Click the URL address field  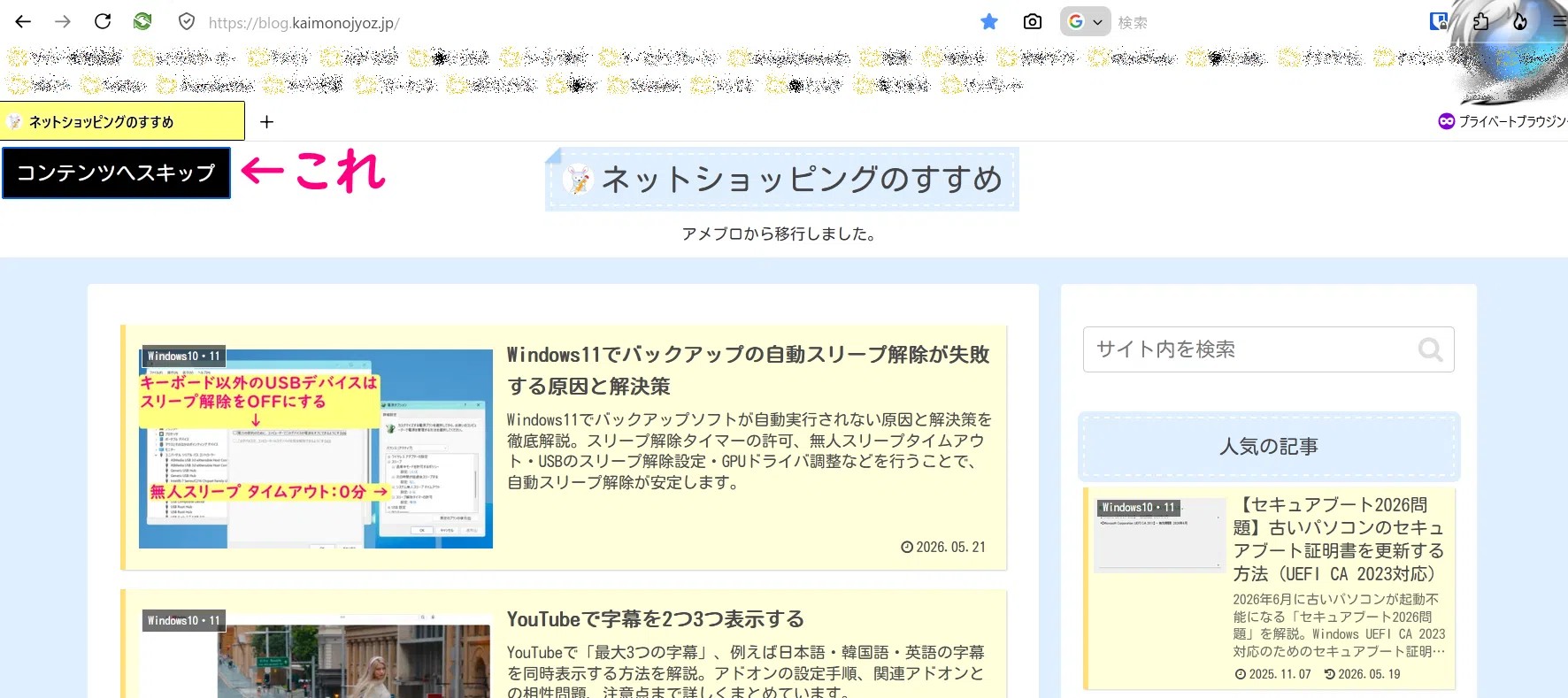(x=304, y=23)
